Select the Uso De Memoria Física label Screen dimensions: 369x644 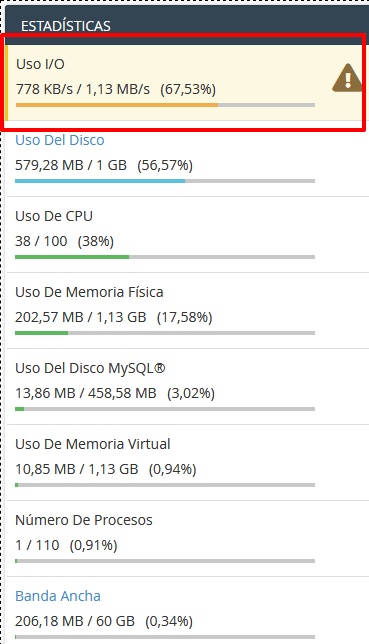[x=89, y=292]
